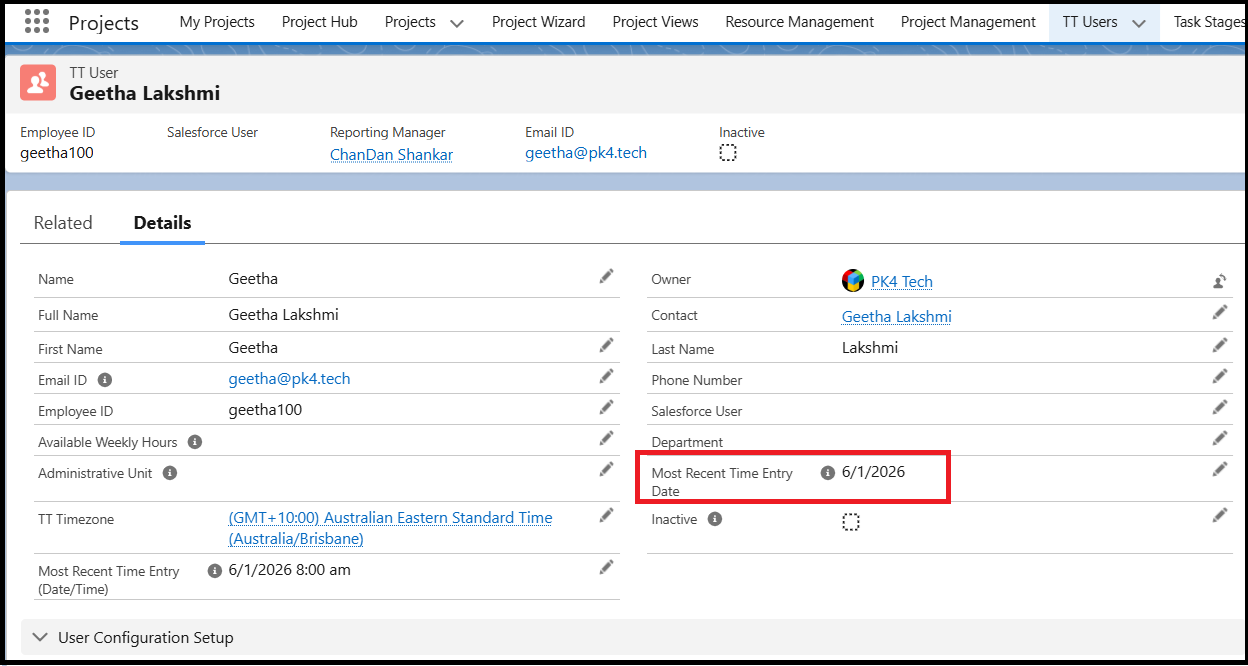
Task: Click the geetha100 Employee ID in header
Action: tap(57, 153)
